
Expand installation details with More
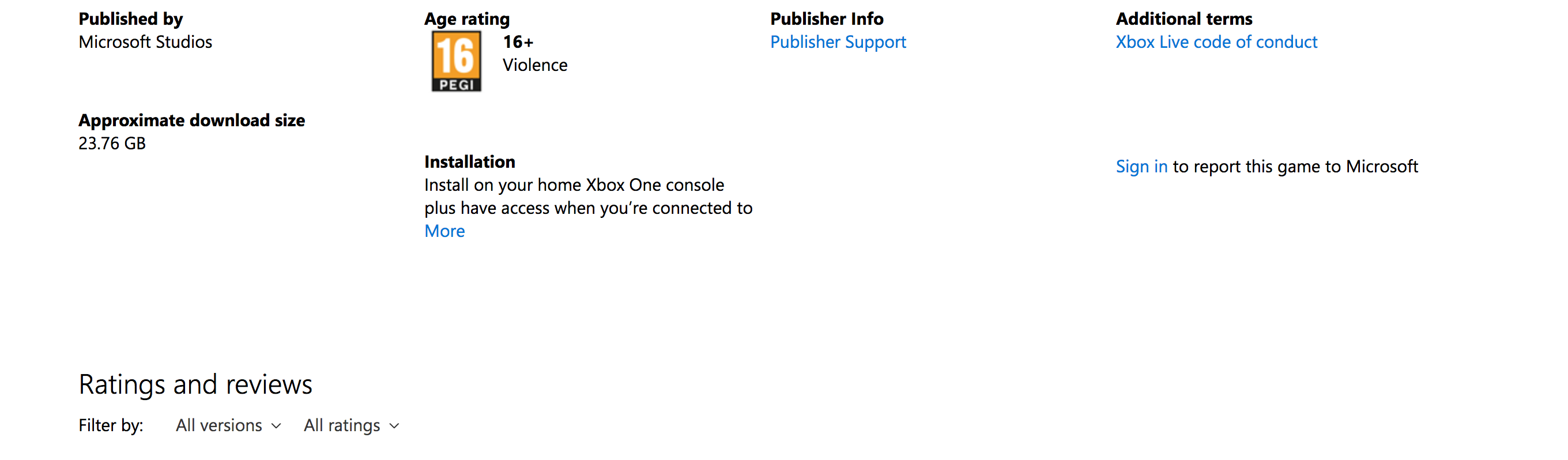pos(444,231)
